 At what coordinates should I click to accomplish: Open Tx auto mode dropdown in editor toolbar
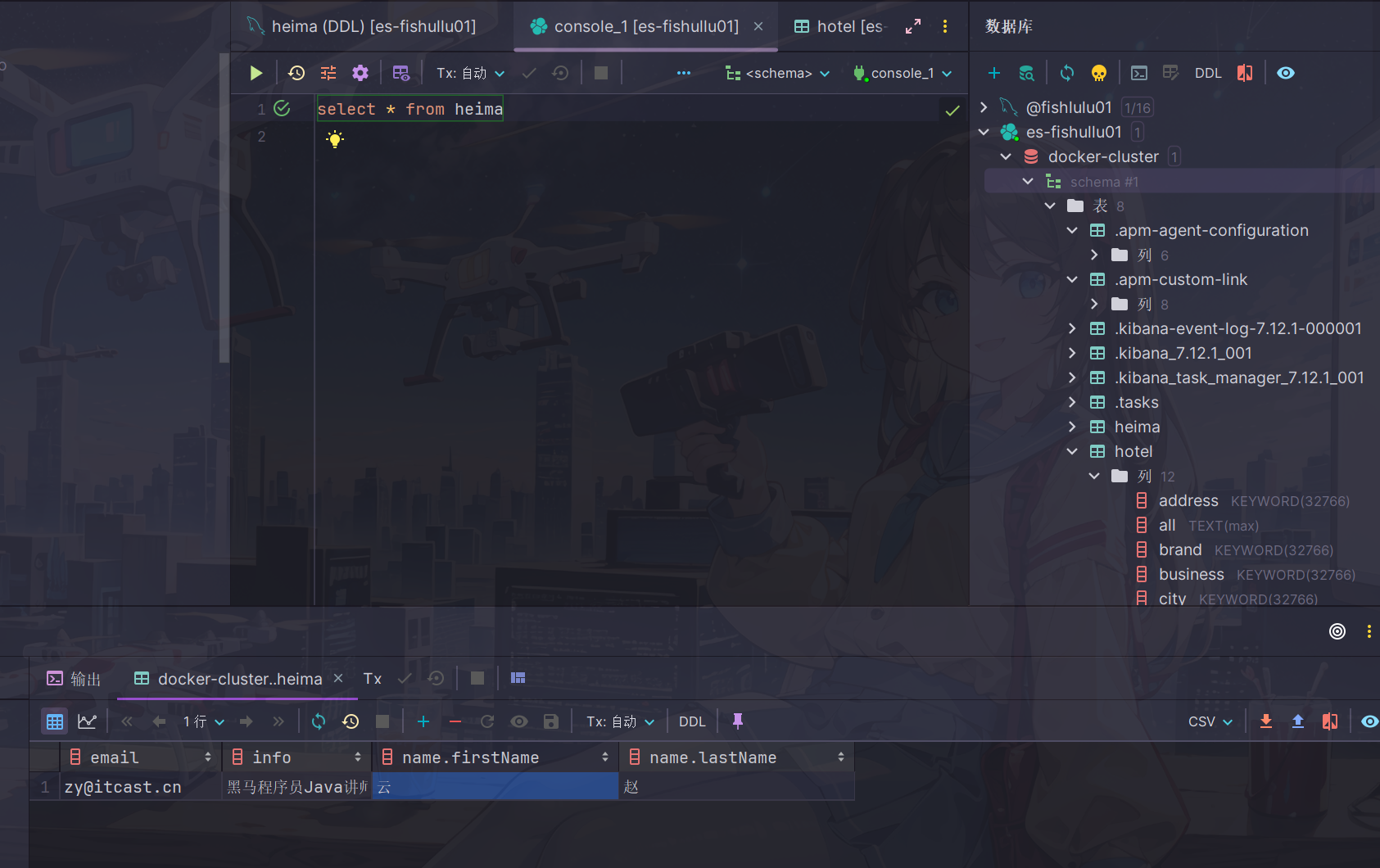[x=470, y=73]
